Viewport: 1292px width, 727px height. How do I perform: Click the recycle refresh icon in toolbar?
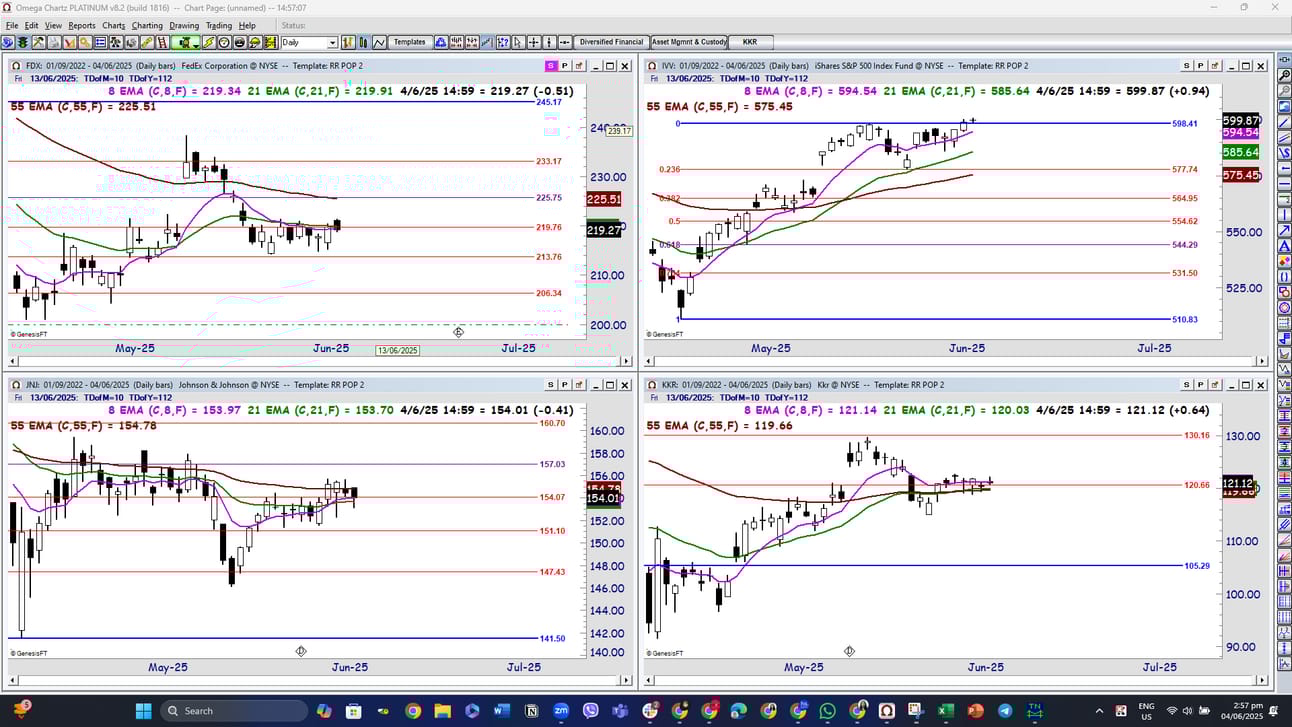point(441,42)
